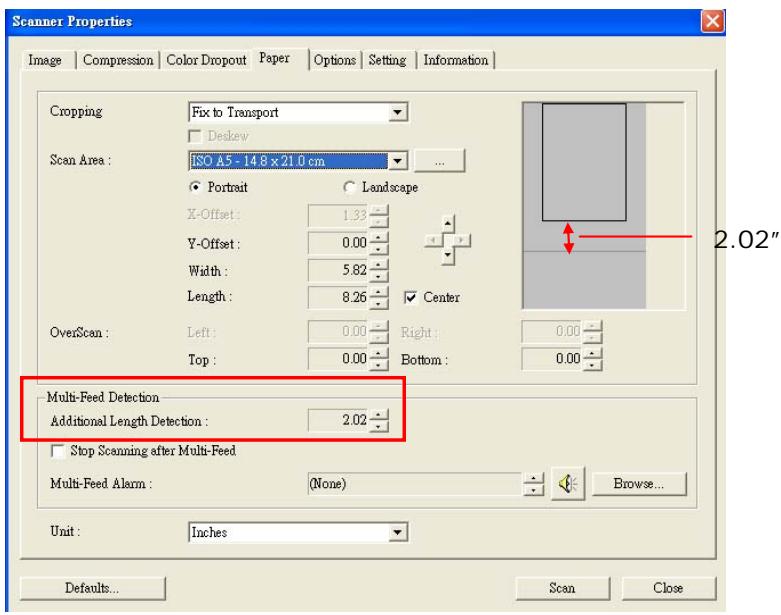Increase OverScan Bottom value
Screen dimensions: 781x615
click(x=592, y=353)
